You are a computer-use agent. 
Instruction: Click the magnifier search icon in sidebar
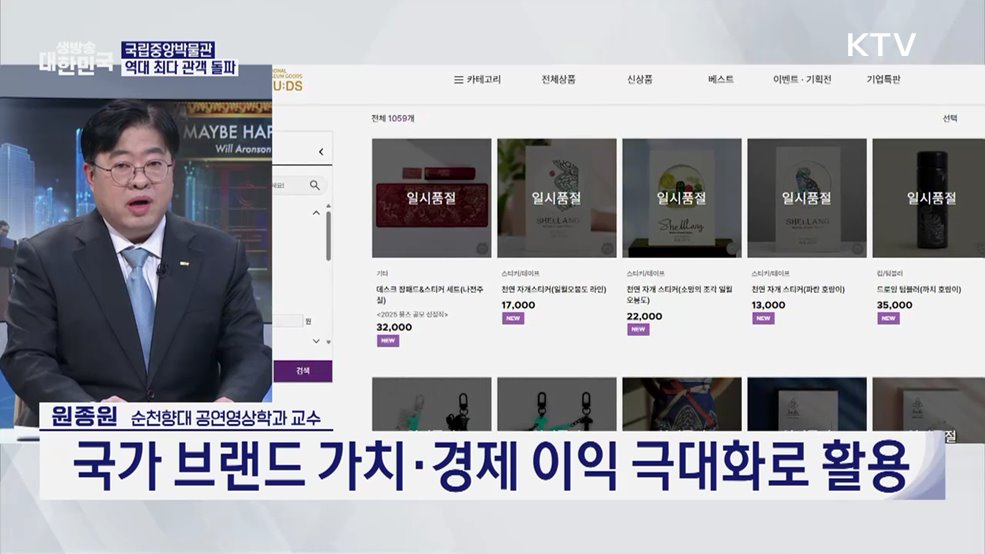click(x=315, y=185)
